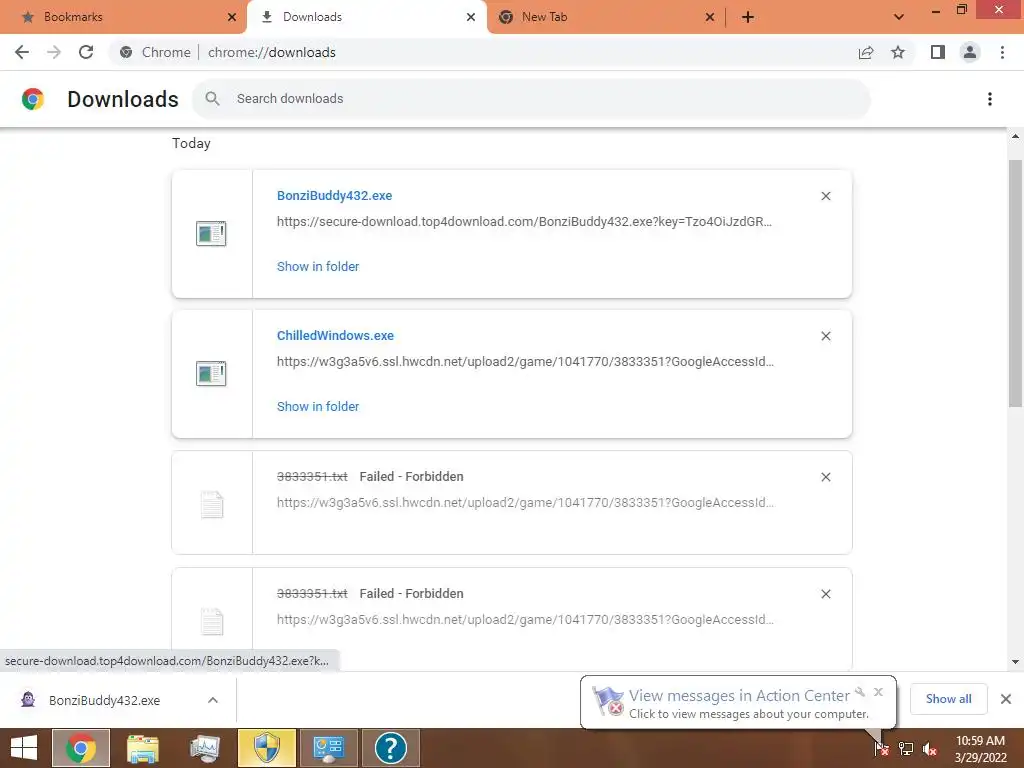Click the Chrome logo beside Downloads heading

[x=33, y=99]
